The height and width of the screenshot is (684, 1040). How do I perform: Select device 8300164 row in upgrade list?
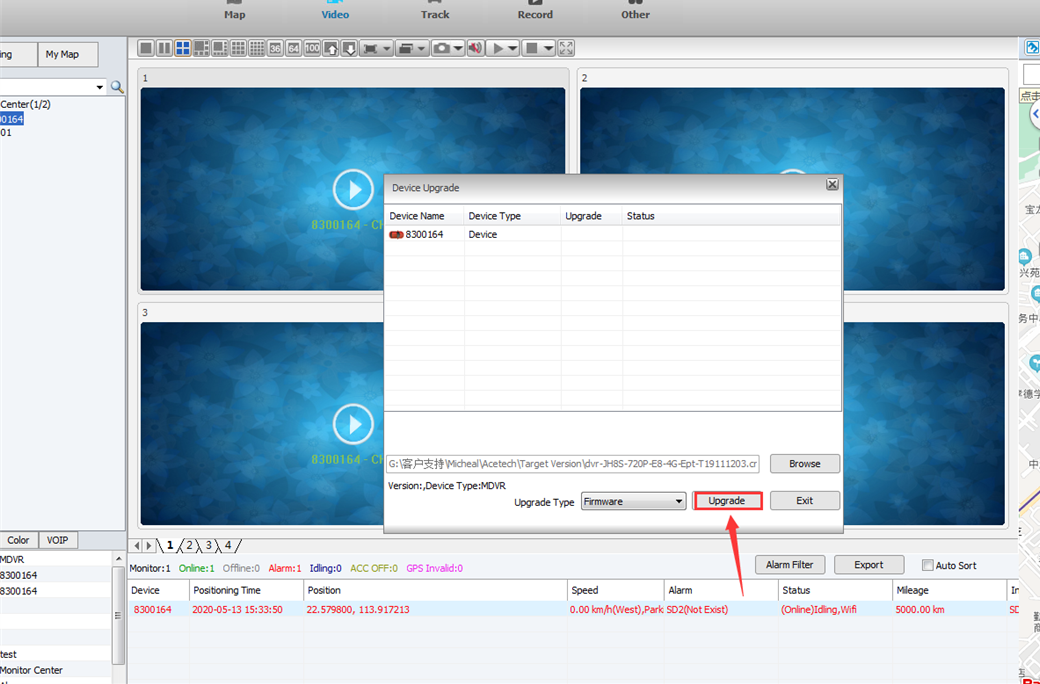coord(613,234)
